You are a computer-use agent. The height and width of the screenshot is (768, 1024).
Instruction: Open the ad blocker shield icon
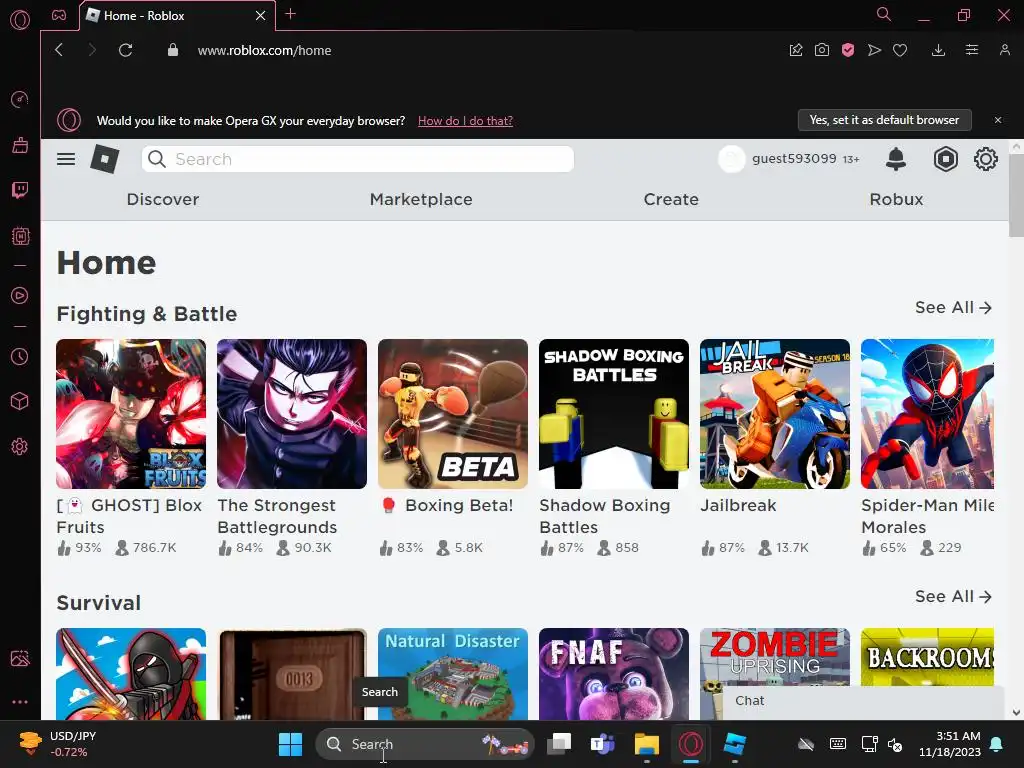coord(848,50)
